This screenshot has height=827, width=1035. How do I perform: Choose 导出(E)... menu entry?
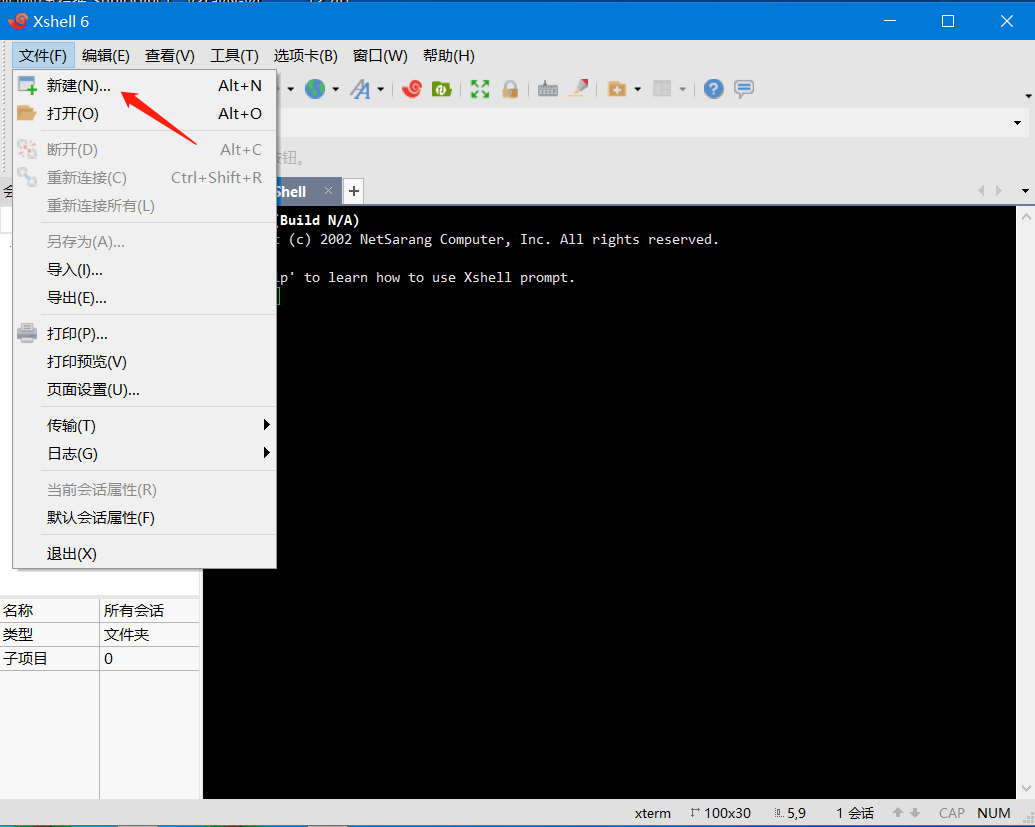[x=145, y=298]
